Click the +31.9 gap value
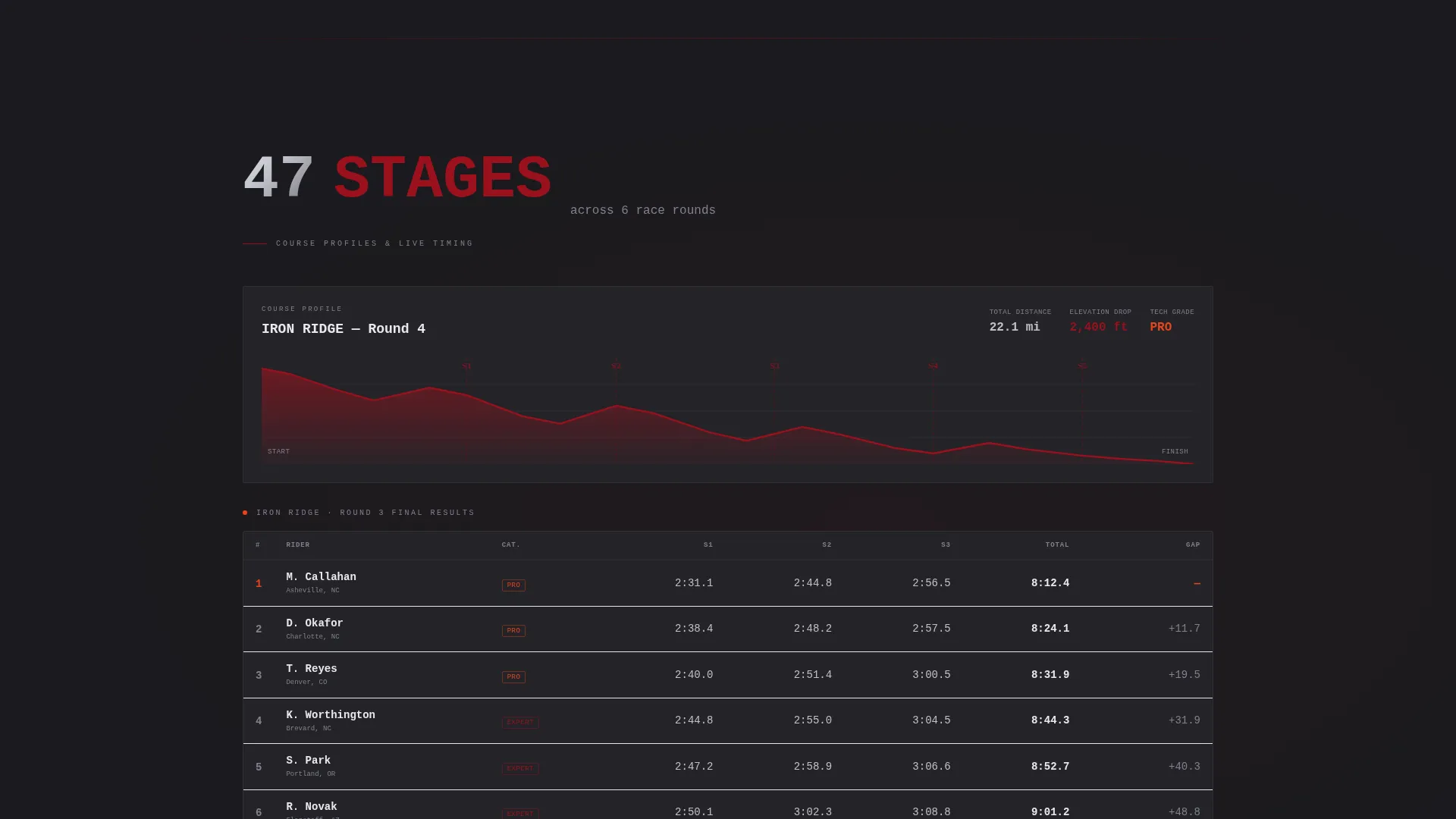 click(x=1184, y=720)
